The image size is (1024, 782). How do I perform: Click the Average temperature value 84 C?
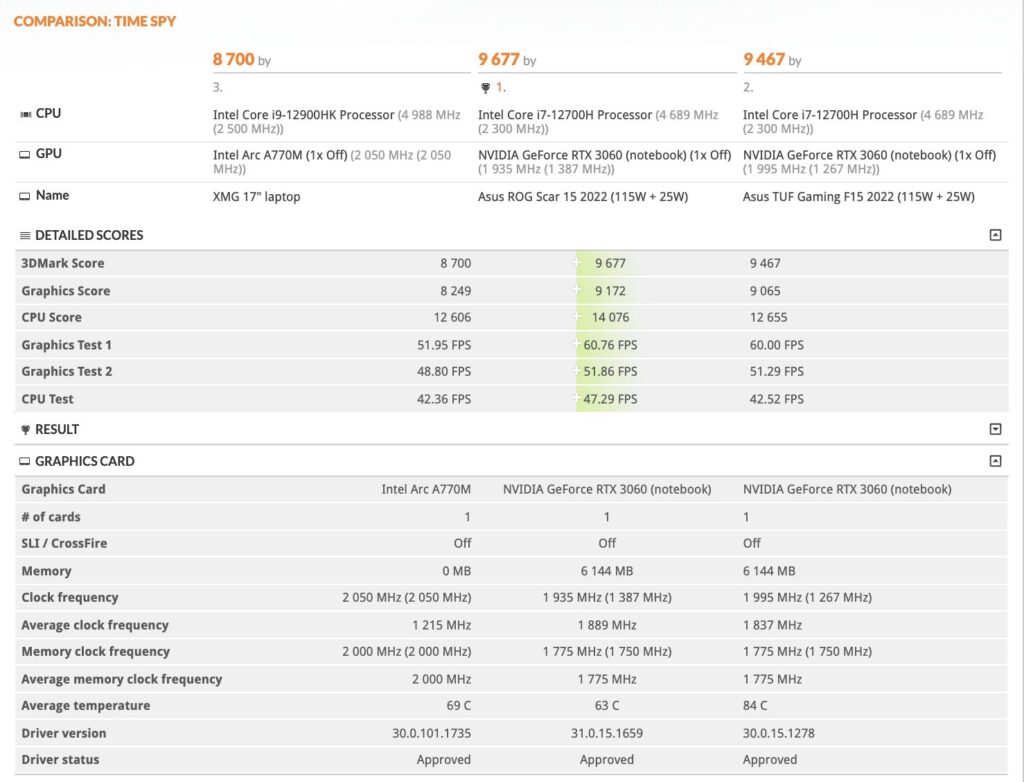[x=755, y=706]
